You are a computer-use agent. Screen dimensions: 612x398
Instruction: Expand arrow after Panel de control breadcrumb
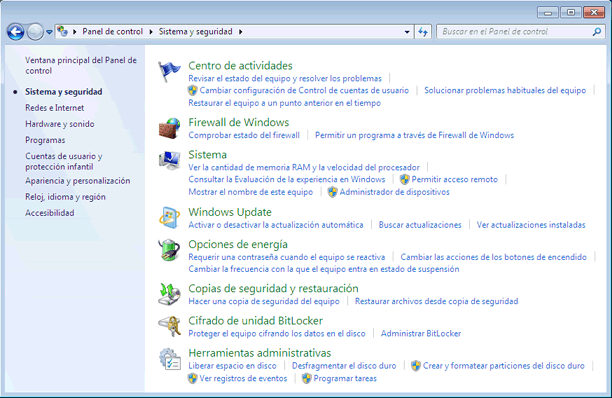click(x=151, y=32)
